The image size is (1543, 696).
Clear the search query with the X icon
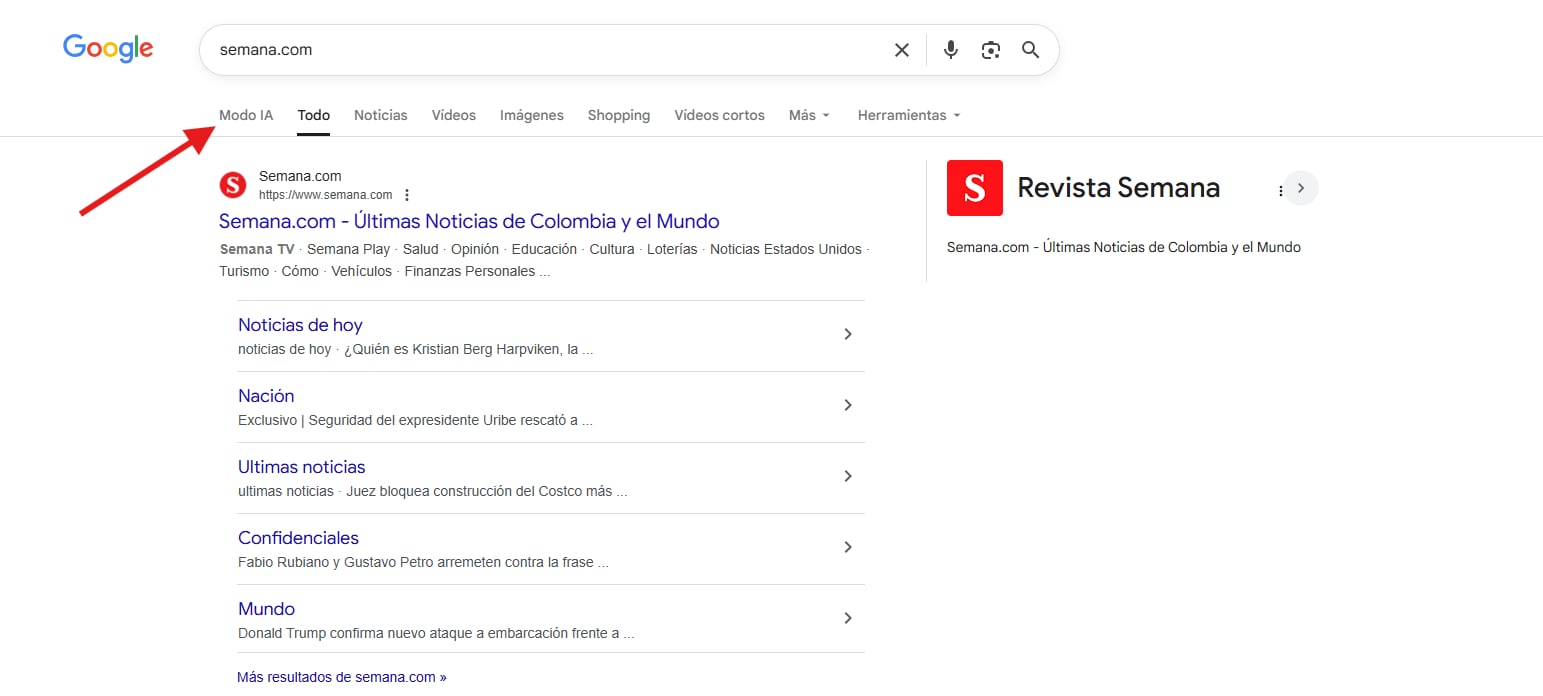tap(901, 49)
